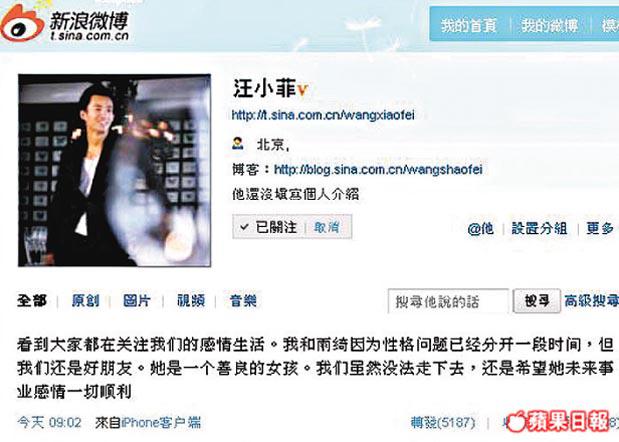Image resolution: width=619 pixels, height=442 pixels.
Task: Click the @他 mention link
Action: tap(480, 228)
